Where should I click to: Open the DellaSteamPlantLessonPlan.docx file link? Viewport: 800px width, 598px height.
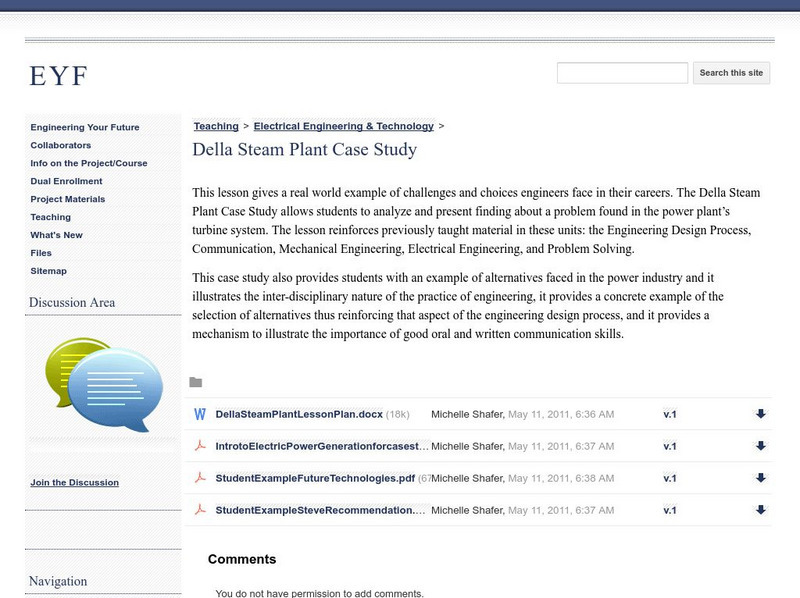[x=299, y=414]
